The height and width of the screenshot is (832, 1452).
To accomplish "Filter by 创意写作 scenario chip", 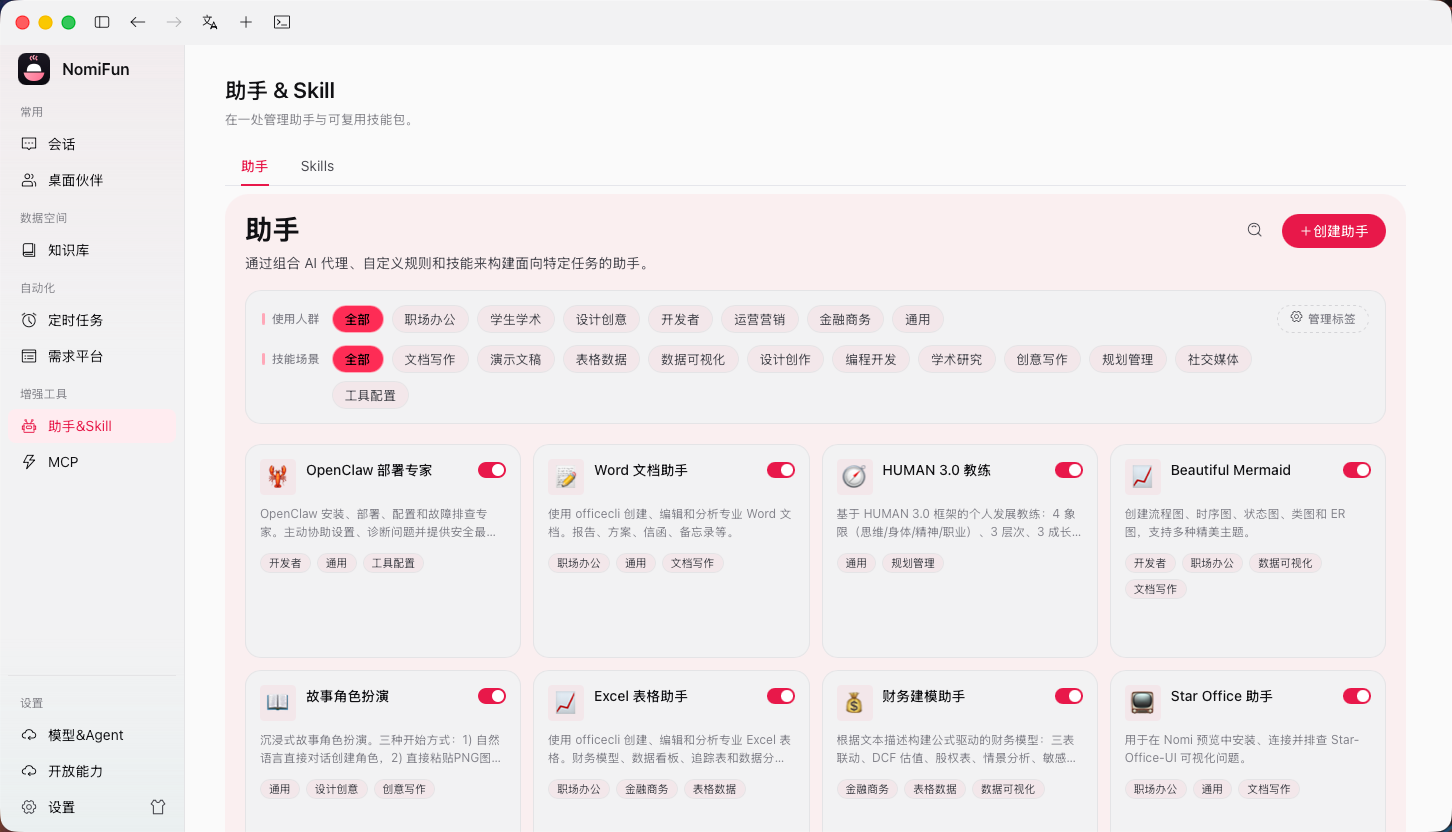I will point(1042,359).
